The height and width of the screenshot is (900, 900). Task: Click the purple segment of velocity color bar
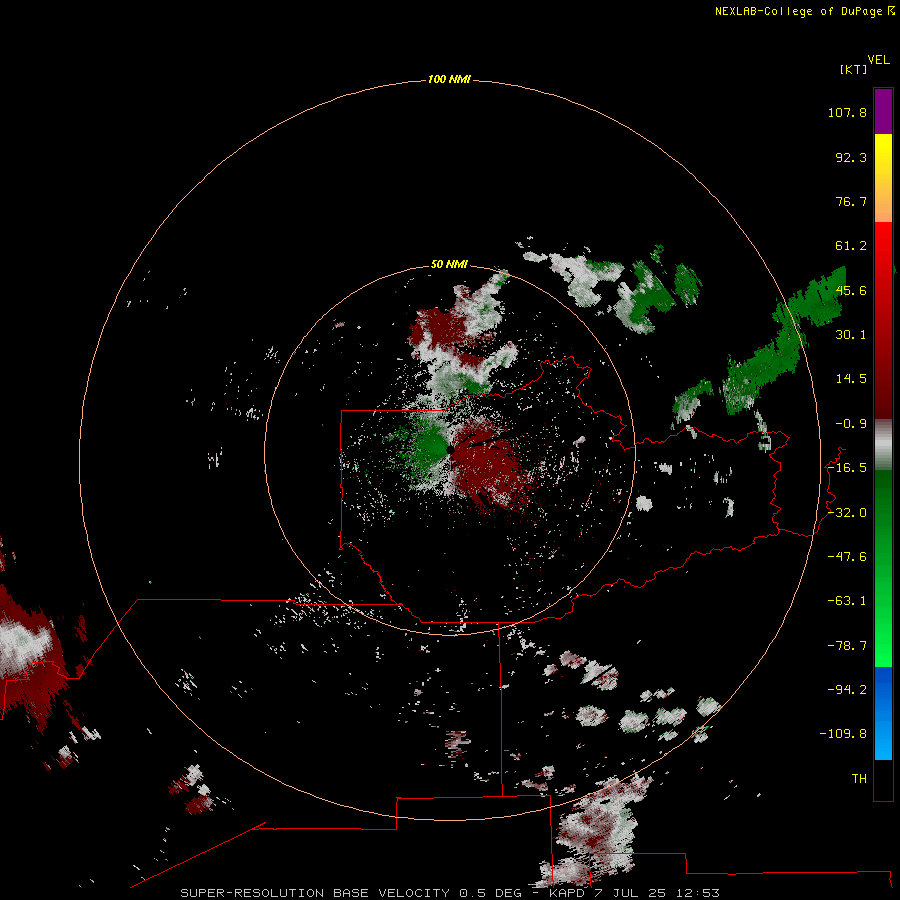(883, 111)
